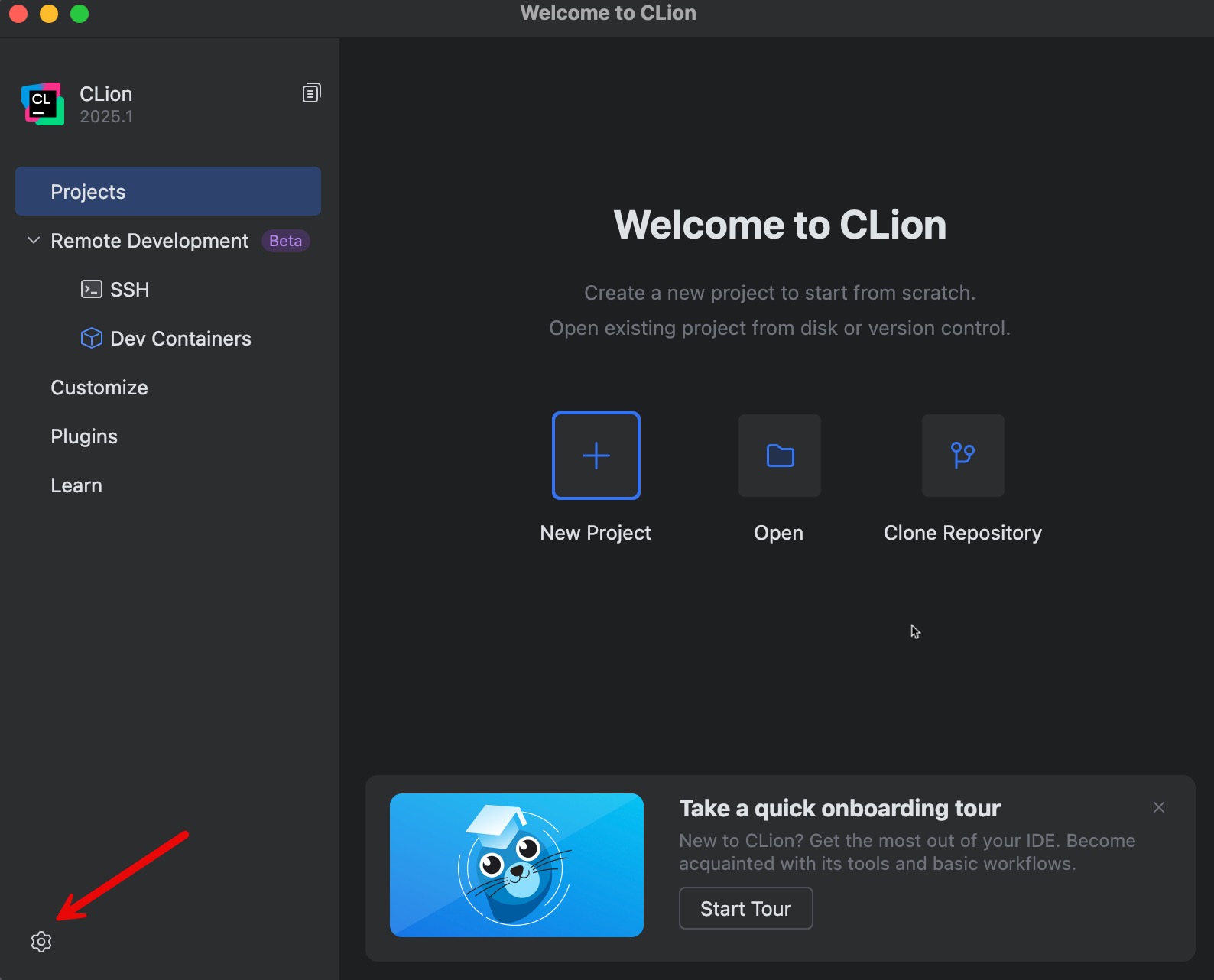Click the Beta badge label

click(x=285, y=241)
